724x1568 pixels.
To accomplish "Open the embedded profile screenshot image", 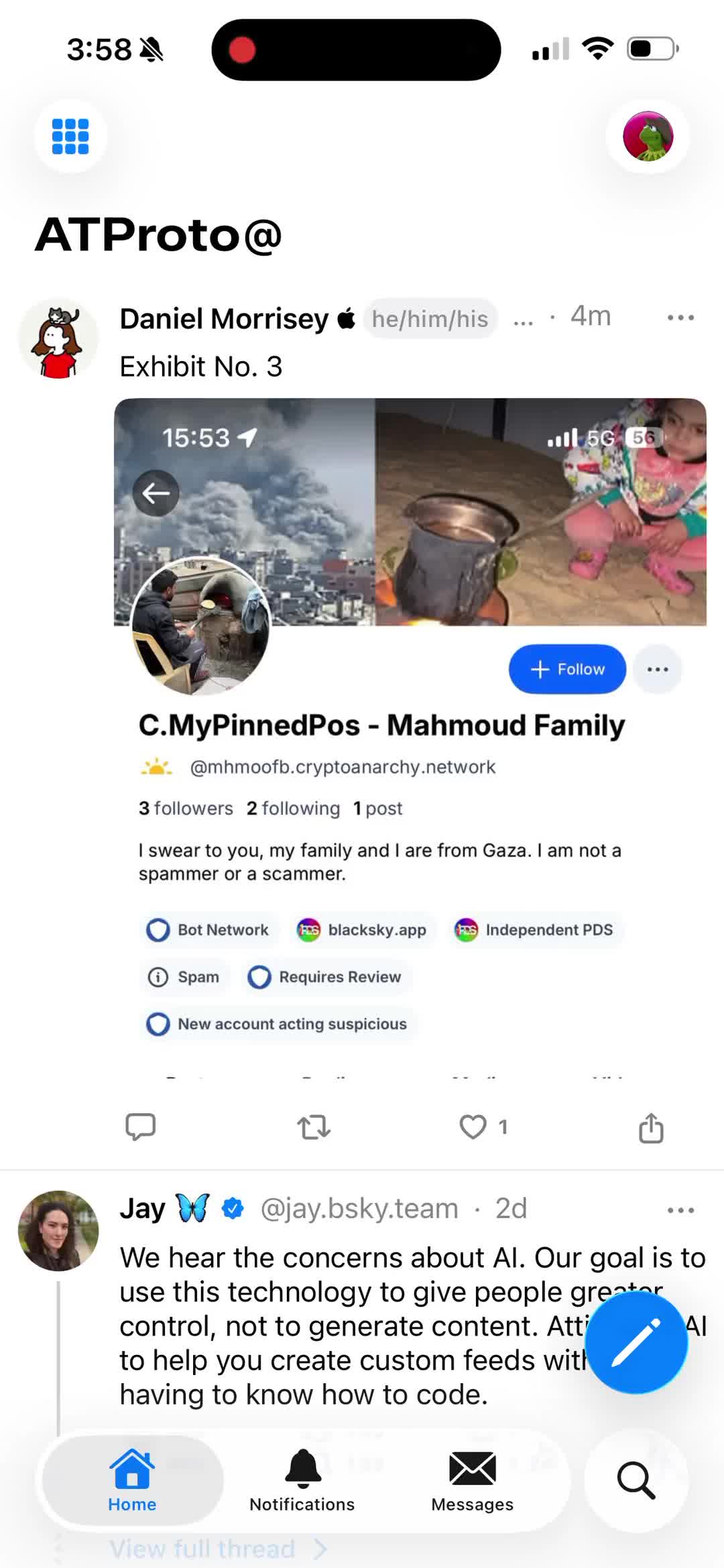I will coord(410,737).
